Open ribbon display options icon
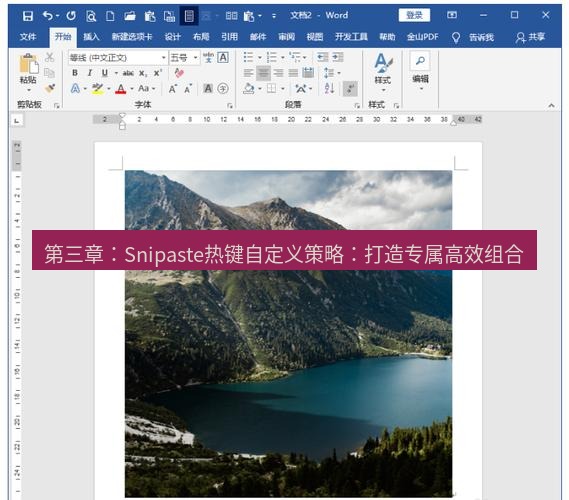Image resolution: width=569 pixels, height=500 pixels. pyautogui.click(x=452, y=15)
